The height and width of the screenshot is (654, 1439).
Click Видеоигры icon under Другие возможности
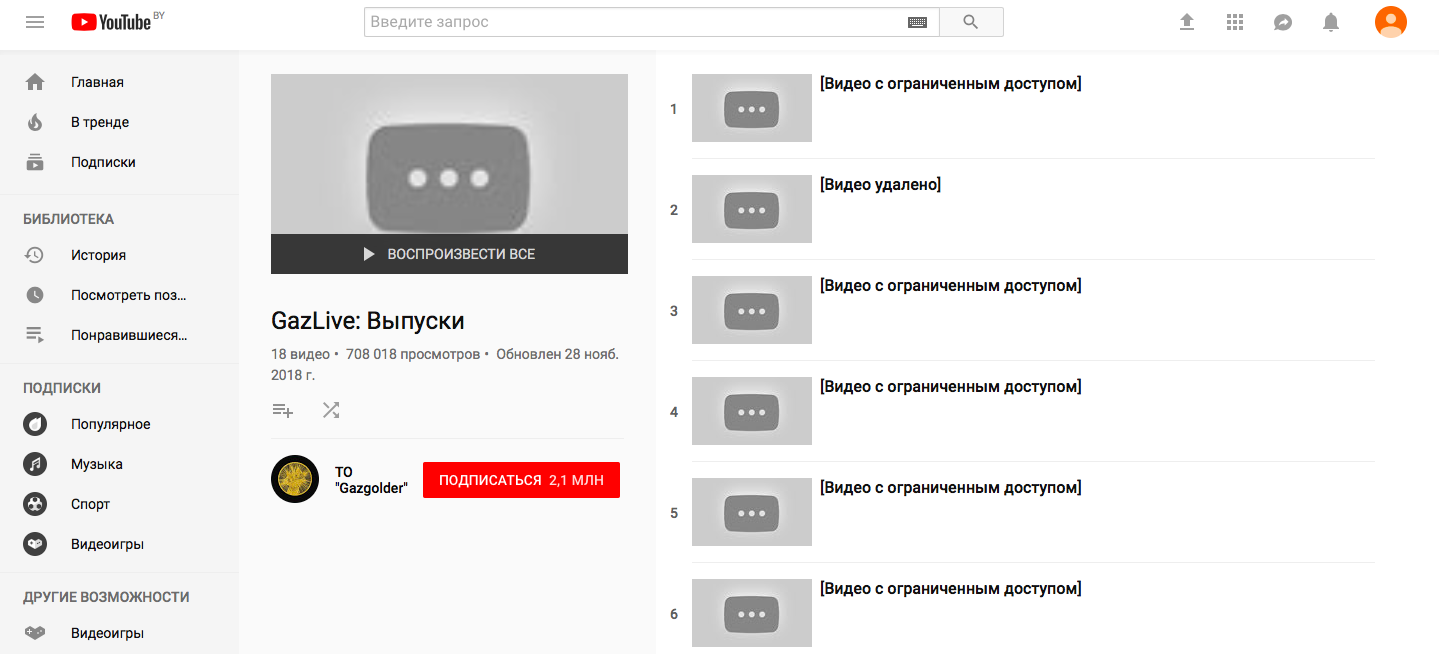tap(35, 633)
